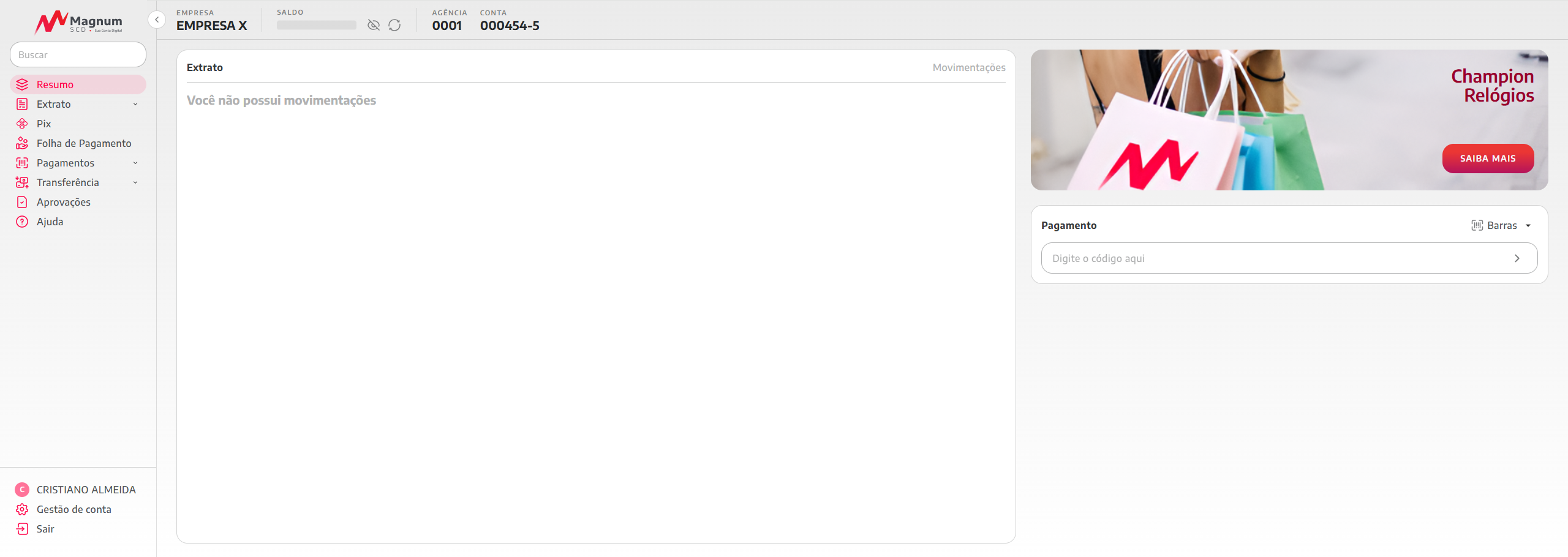
Task: Click the Magnum SCD logo
Action: coord(78,22)
